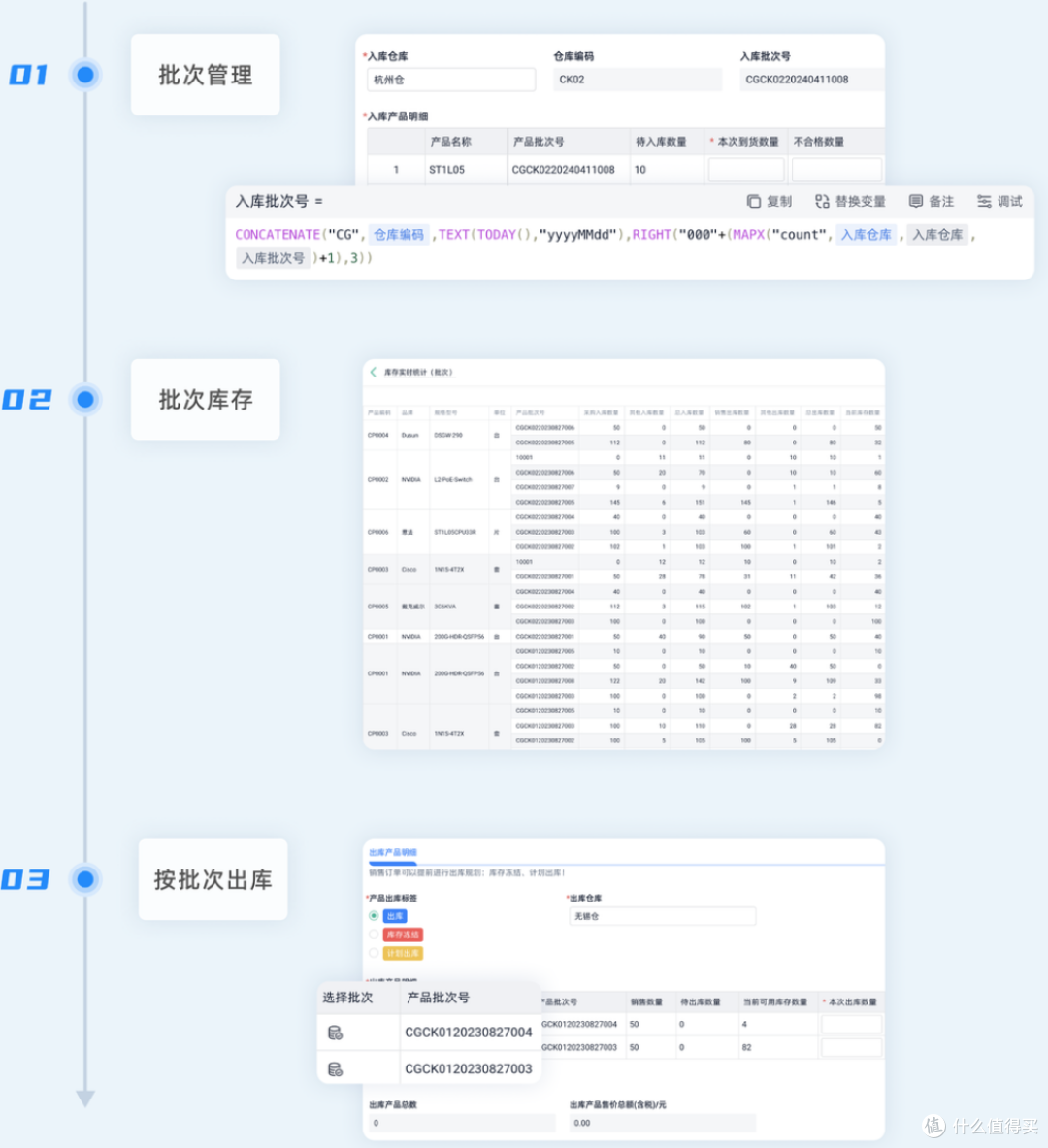Click the L2-PoE-Switch model cell
This screenshot has height=1148, width=1048.
[452, 479]
